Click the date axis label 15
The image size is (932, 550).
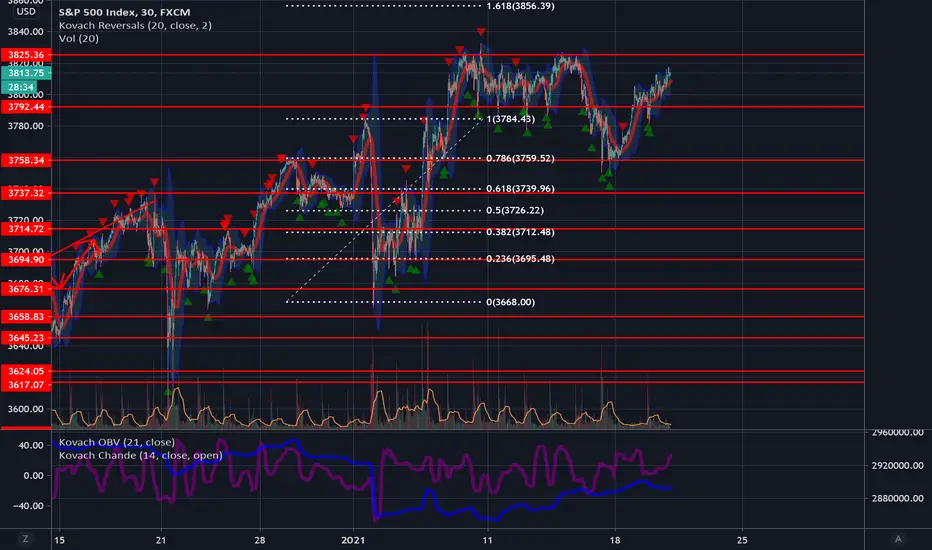click(x=59, y=540)
